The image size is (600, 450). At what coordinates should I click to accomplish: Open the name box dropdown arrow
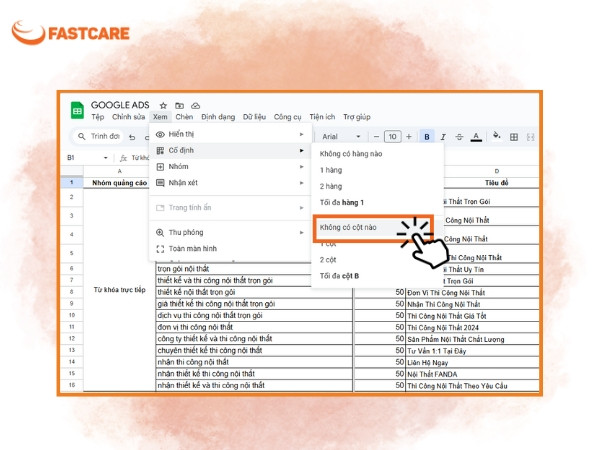[106, 158]
